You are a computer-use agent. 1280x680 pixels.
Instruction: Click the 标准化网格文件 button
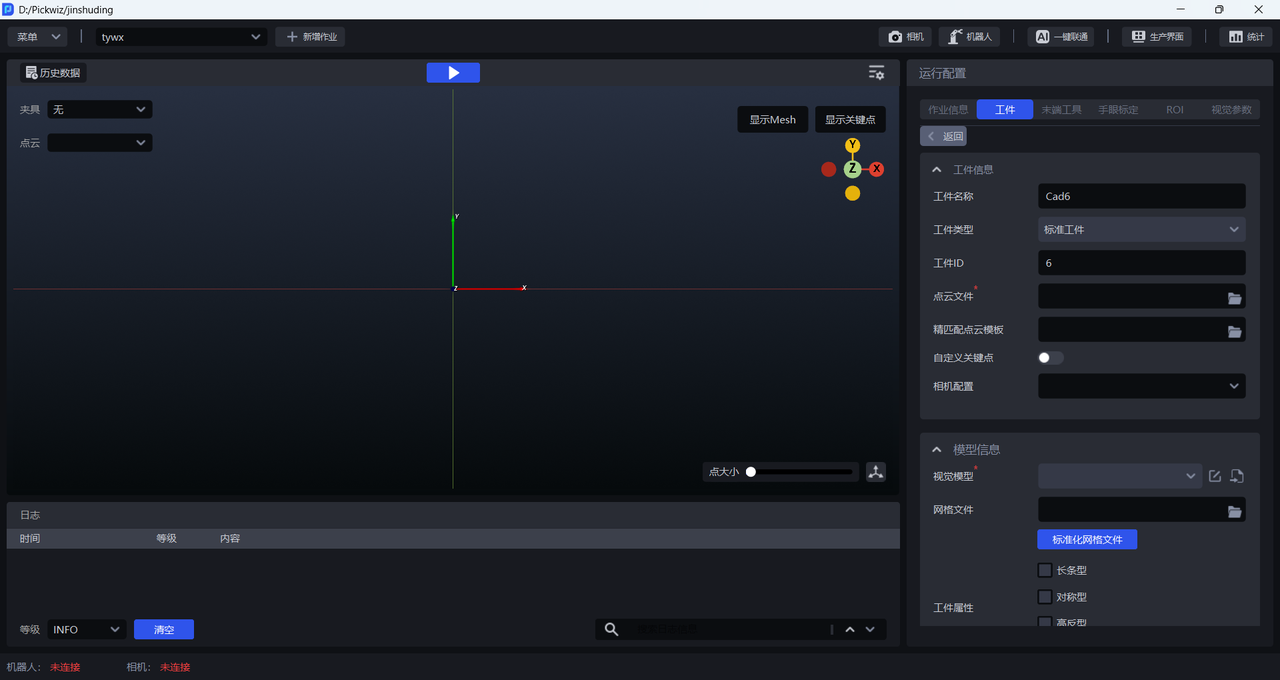tap(1087, 540)
